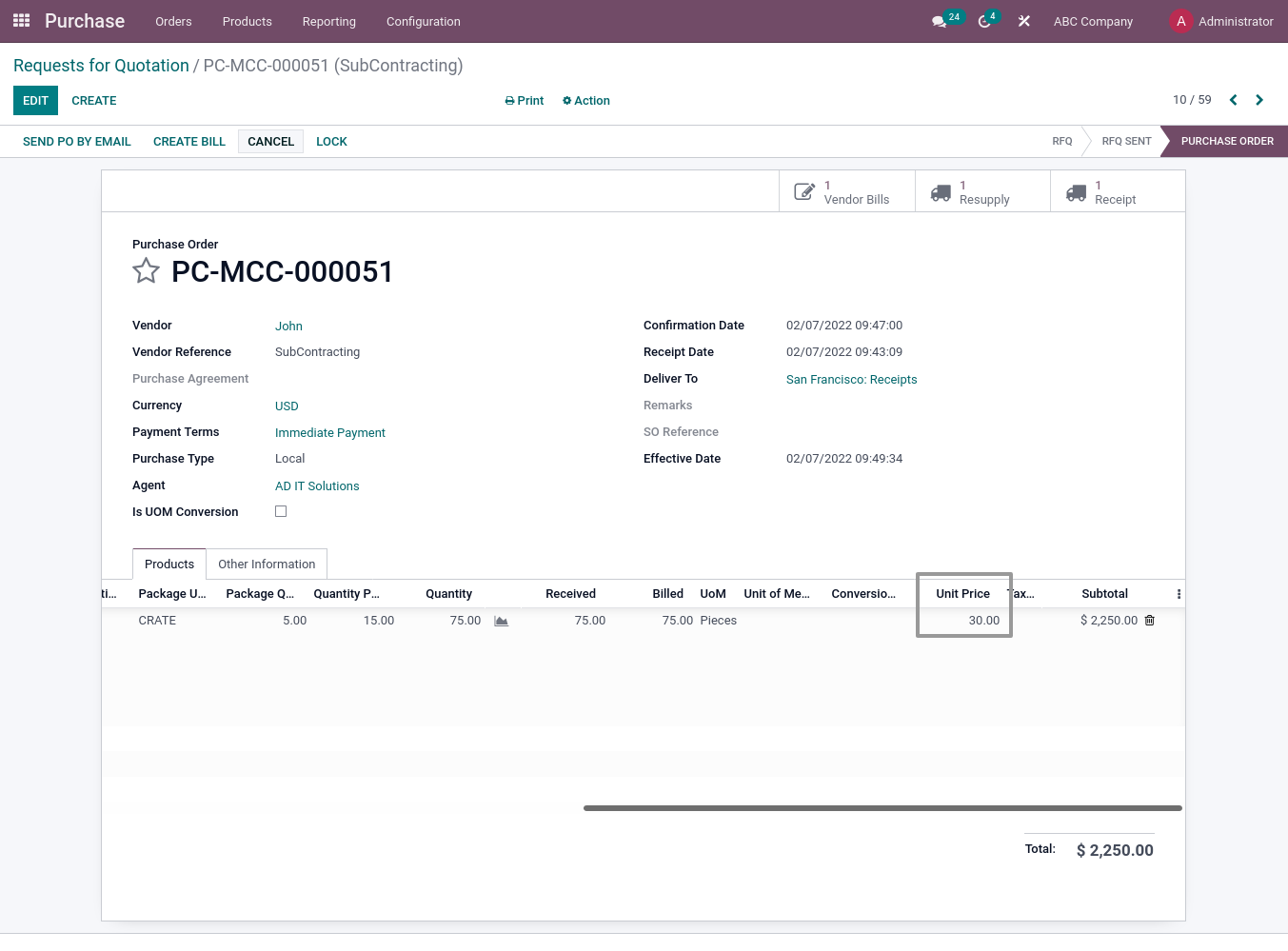This screenshot has height=951, width=1288.
Task: Go to previous record with left arrow
Action: [1233, 99]
